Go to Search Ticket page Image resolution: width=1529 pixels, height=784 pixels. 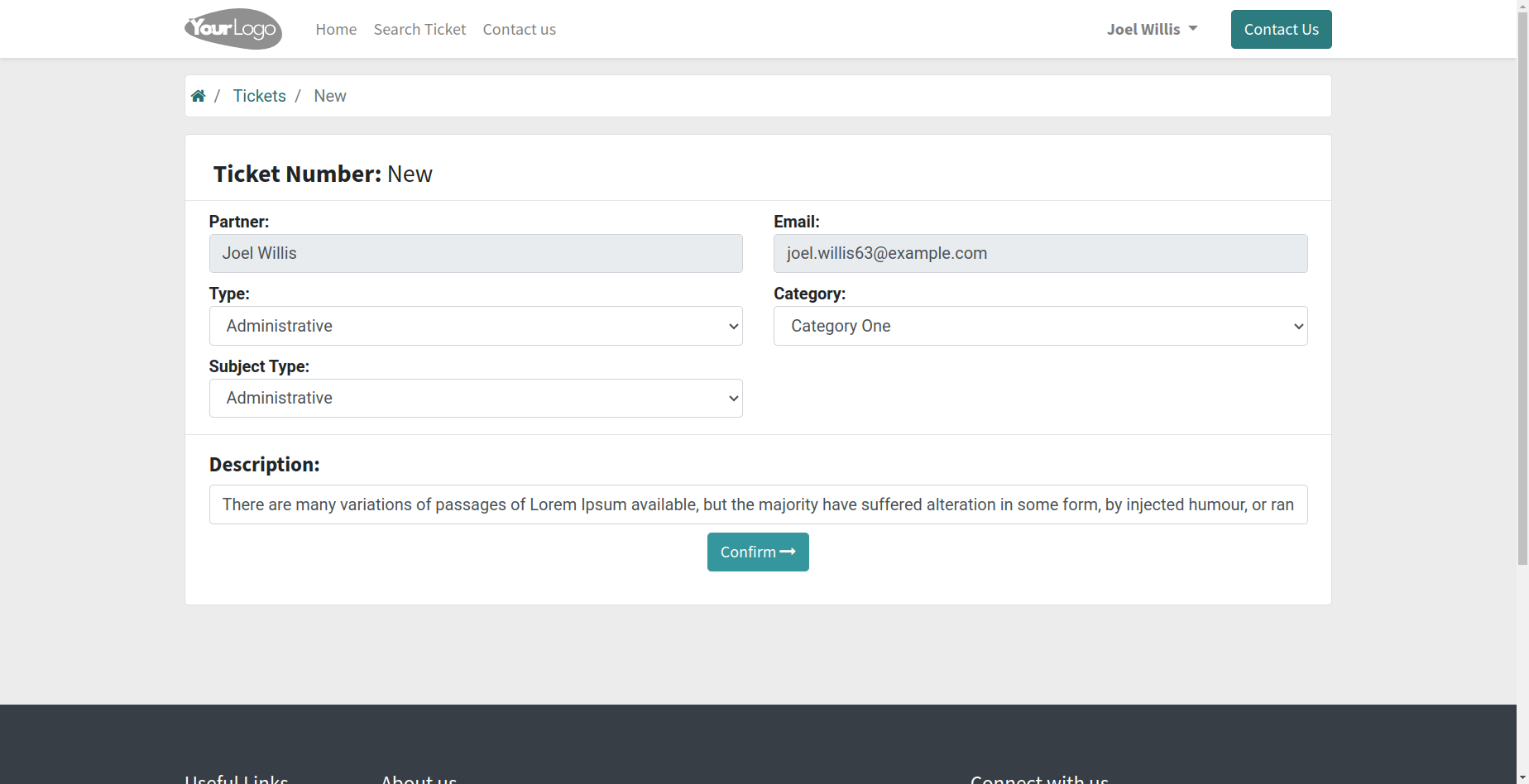tap(419, 29)
